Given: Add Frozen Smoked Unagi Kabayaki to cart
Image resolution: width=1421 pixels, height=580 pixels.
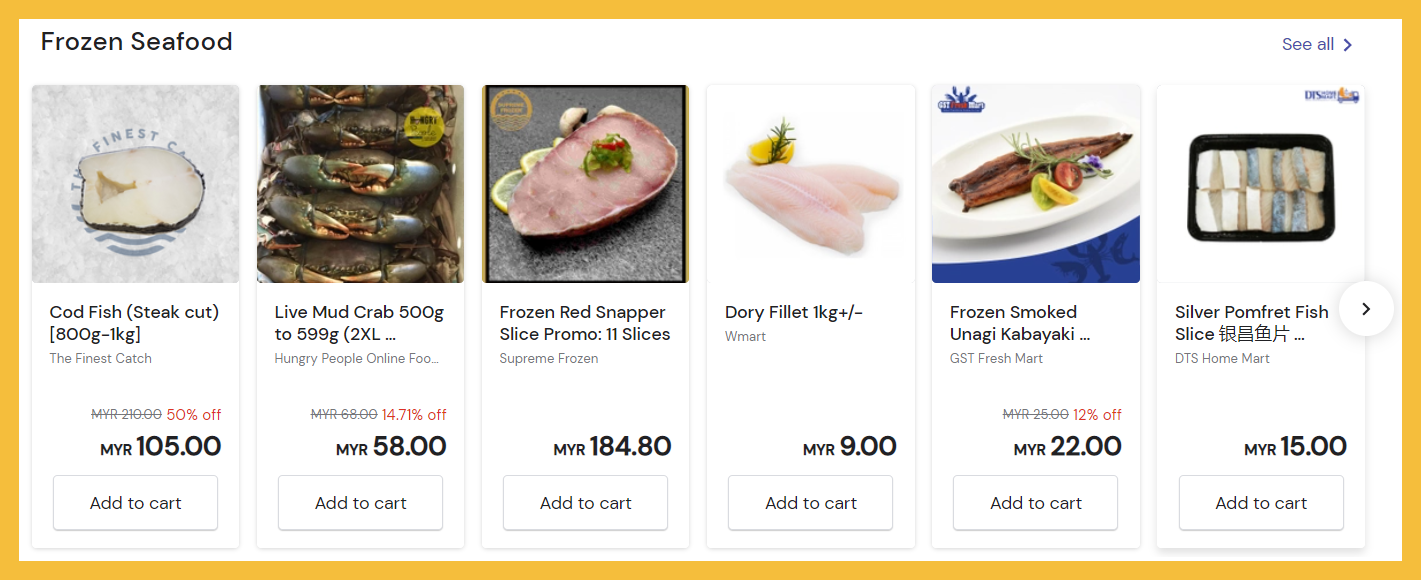Looking at the screenshot, I should point(1036,503).
